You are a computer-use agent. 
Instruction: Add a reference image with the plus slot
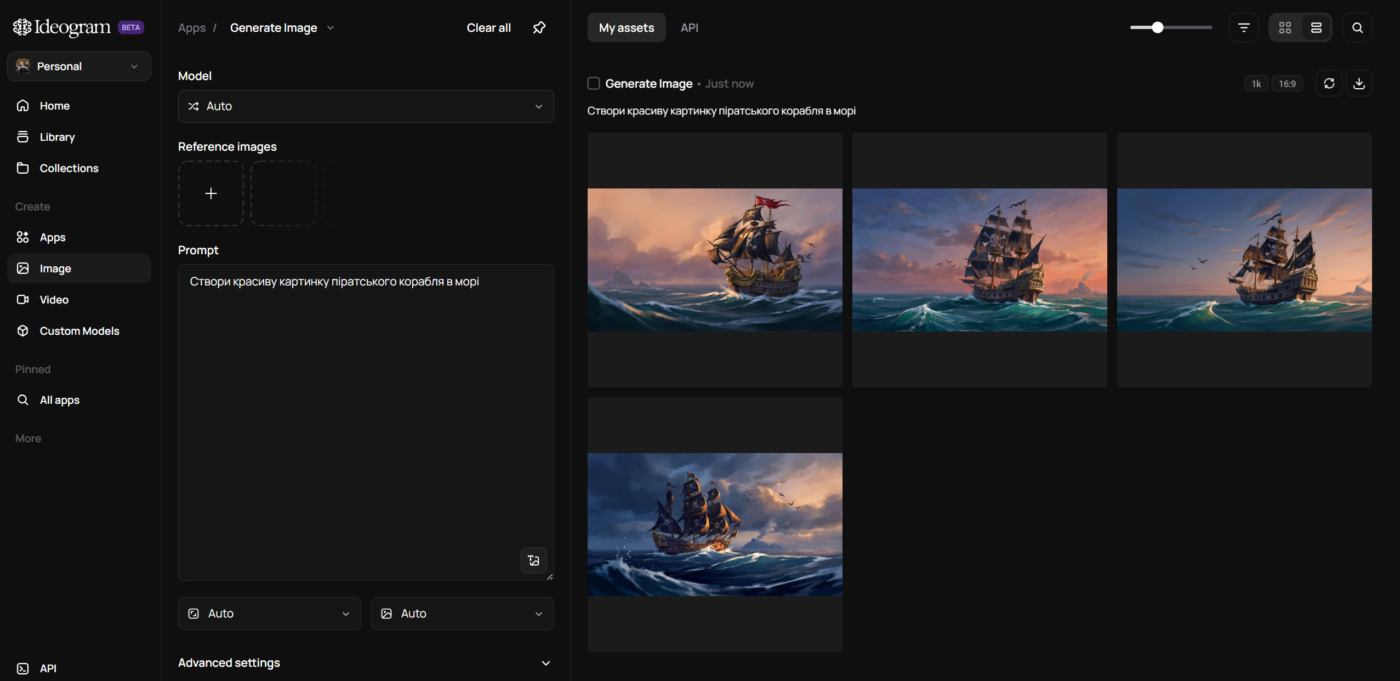(x=211, y=193)
